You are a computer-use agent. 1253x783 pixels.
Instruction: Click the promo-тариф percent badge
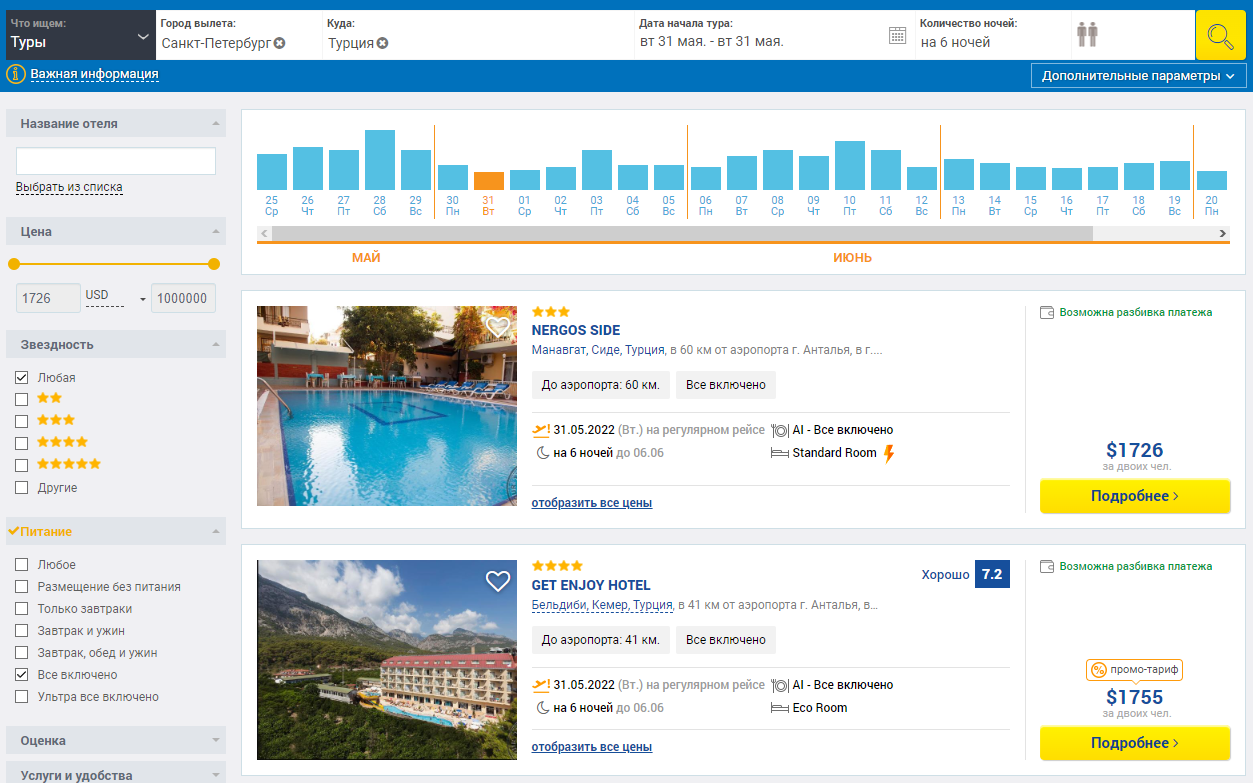(x=1134, y=670)
